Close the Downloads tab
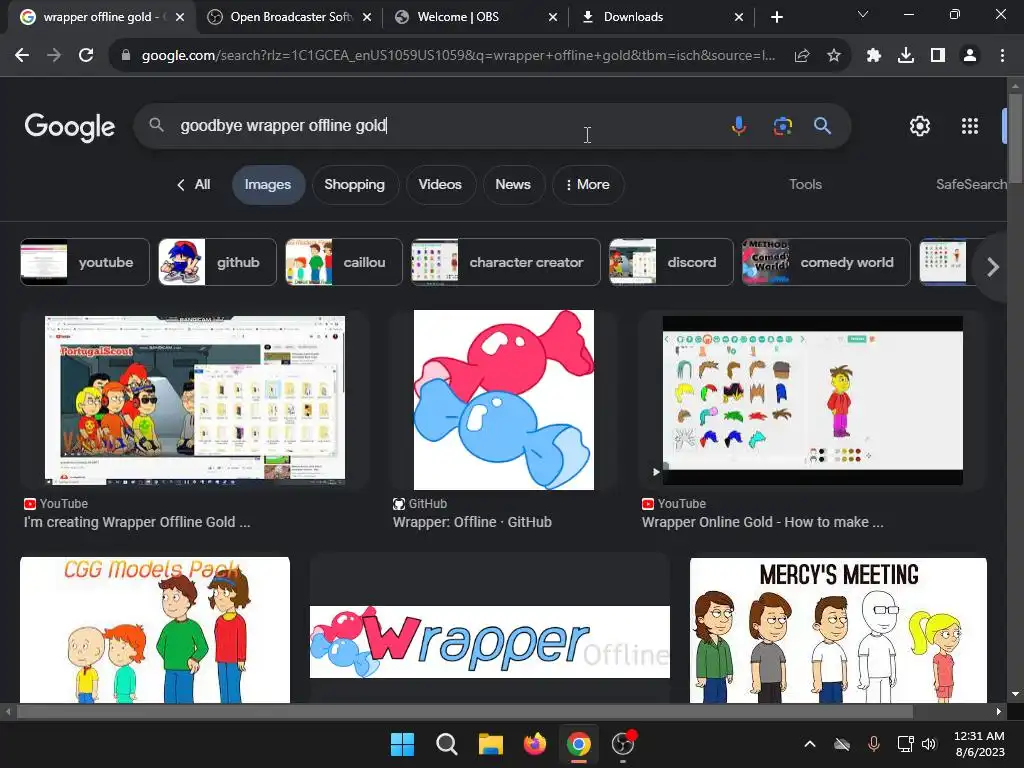Viewport: 1024px width, 768px height. [739, 17]
